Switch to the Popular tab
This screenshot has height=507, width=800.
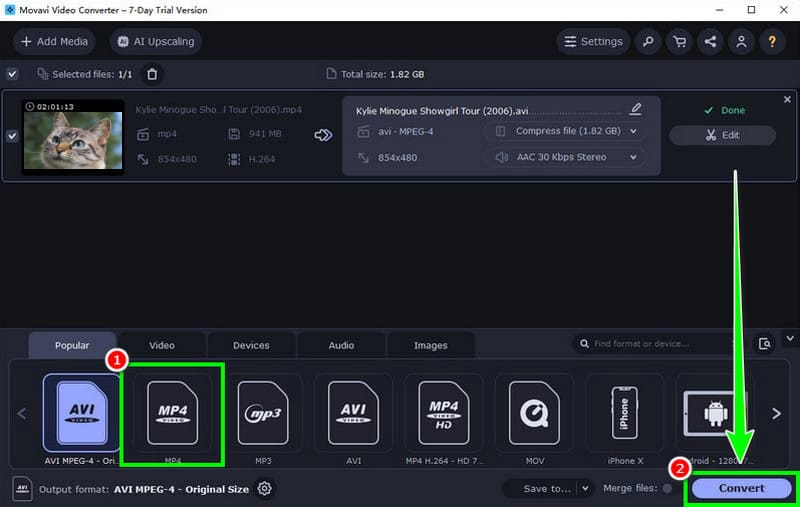click(72, 345)
